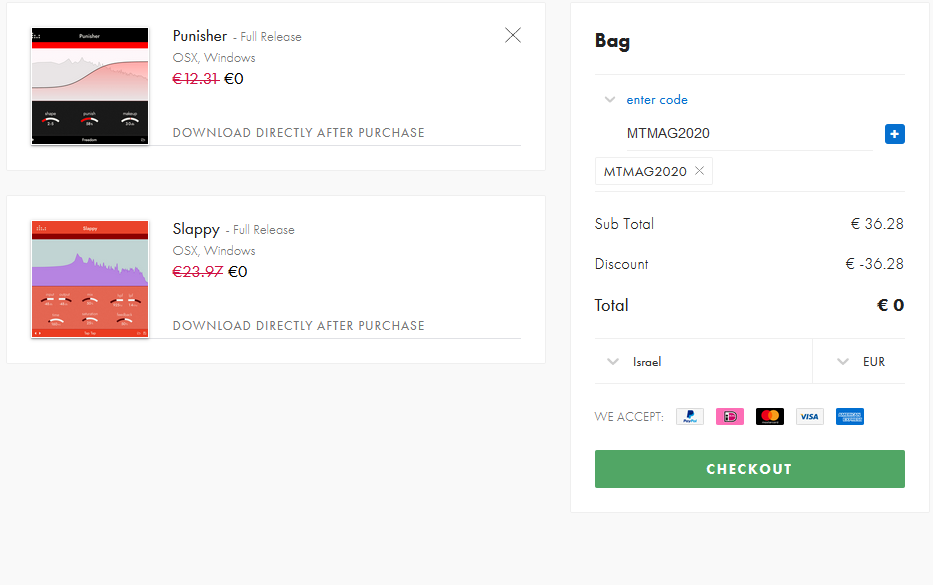The image size is (933, 585).
Task: Open the Israel country dropdown
Action: point(703,362)
